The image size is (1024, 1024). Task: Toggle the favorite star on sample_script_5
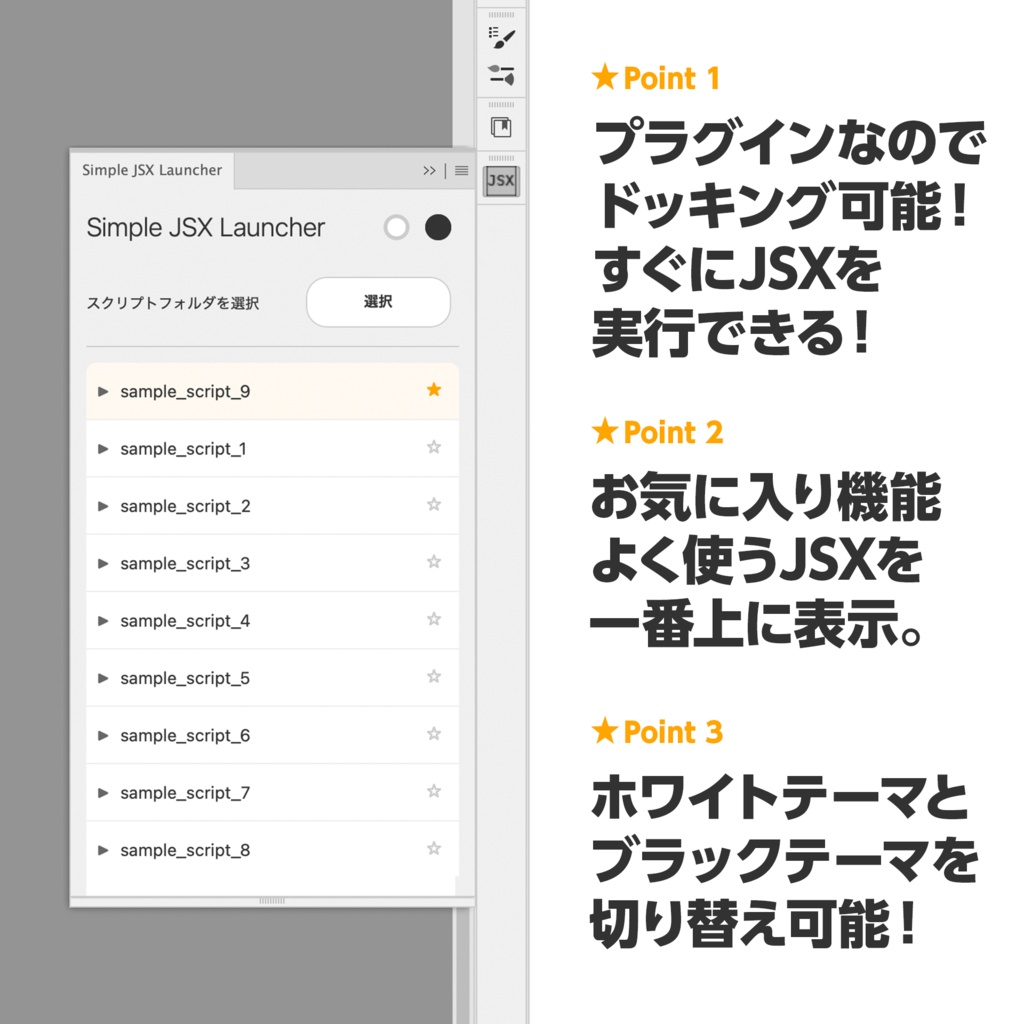(434, 678)
